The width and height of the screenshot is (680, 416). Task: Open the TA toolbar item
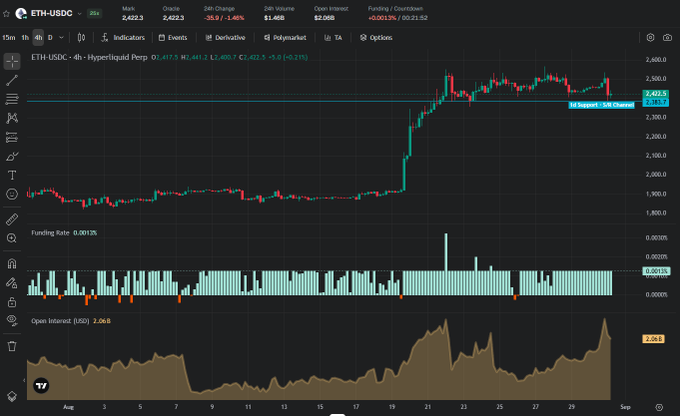pos(333,38)
